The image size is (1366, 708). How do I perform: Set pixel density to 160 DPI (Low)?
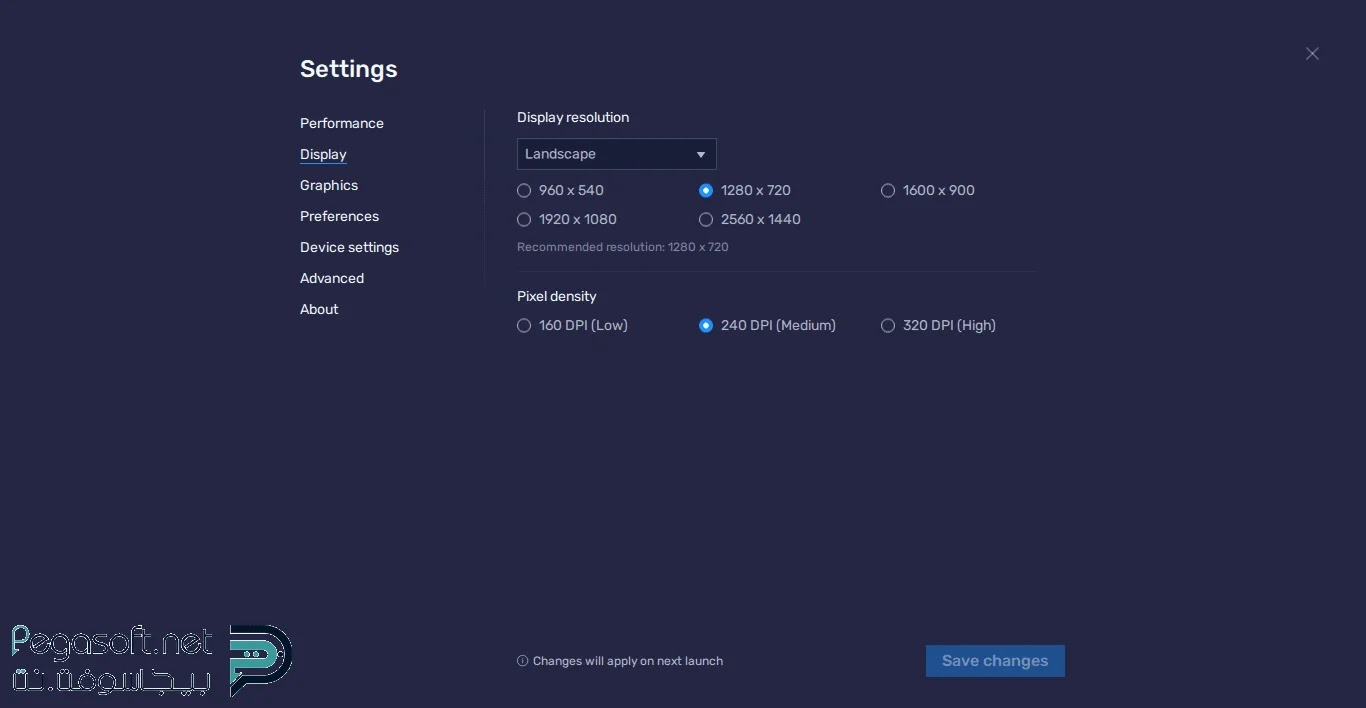[x=524, y=326]
